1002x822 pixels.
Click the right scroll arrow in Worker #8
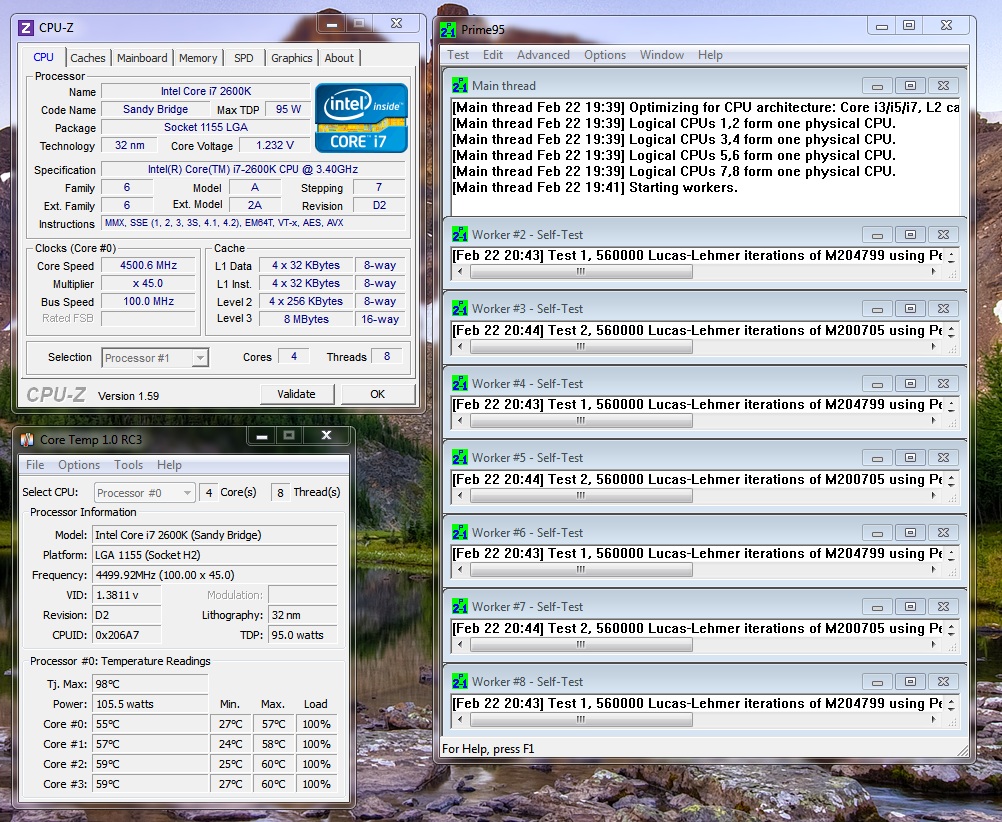pos(934,719)
